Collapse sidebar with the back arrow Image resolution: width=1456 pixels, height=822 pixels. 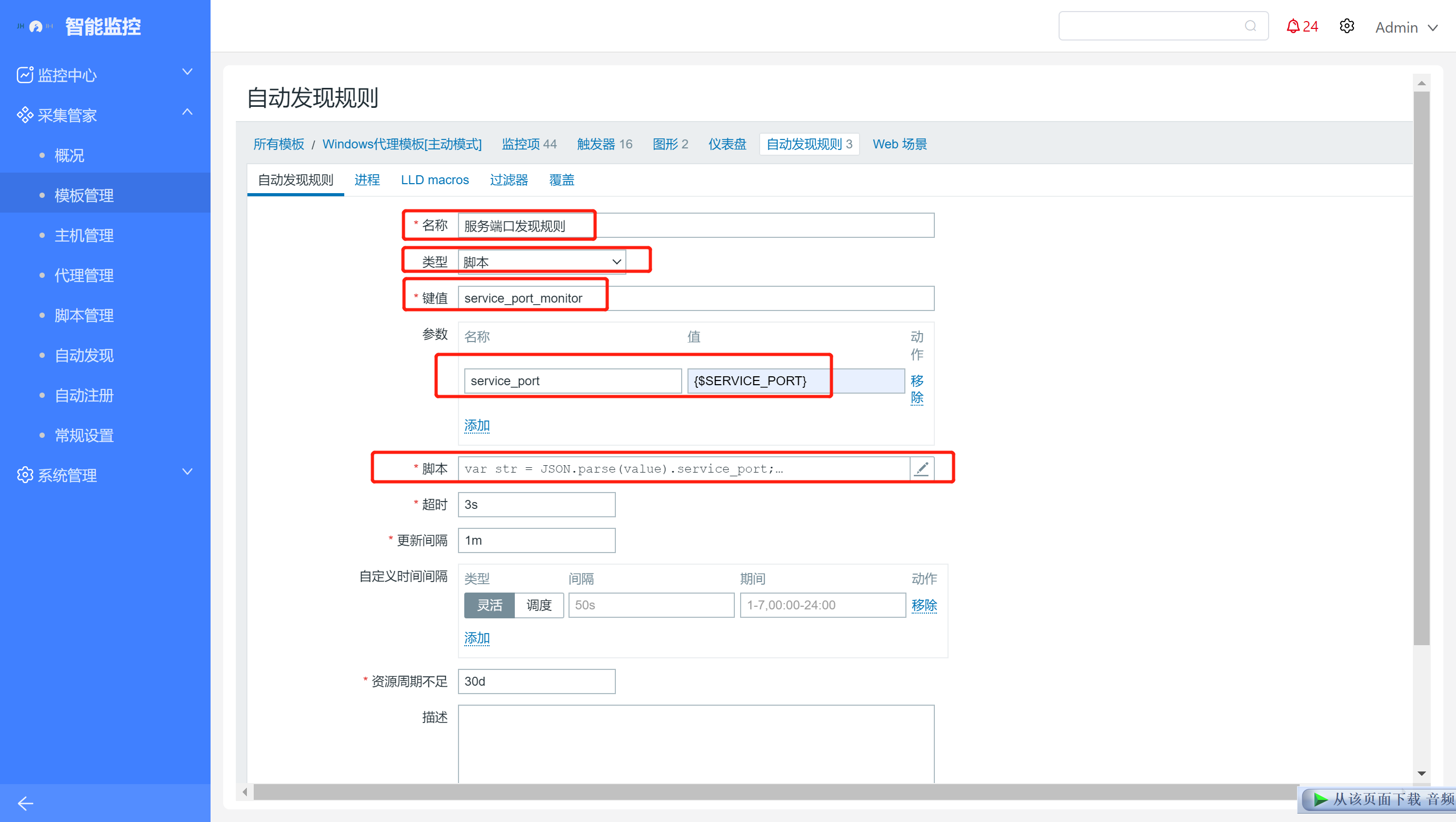pyautogui.click(x=25, y=803)
